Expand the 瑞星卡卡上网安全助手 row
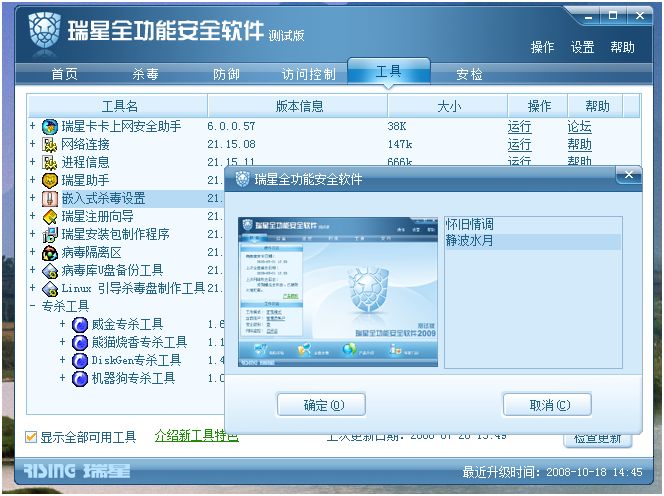The width and height of the screenshot is (664, 496). 33,126
